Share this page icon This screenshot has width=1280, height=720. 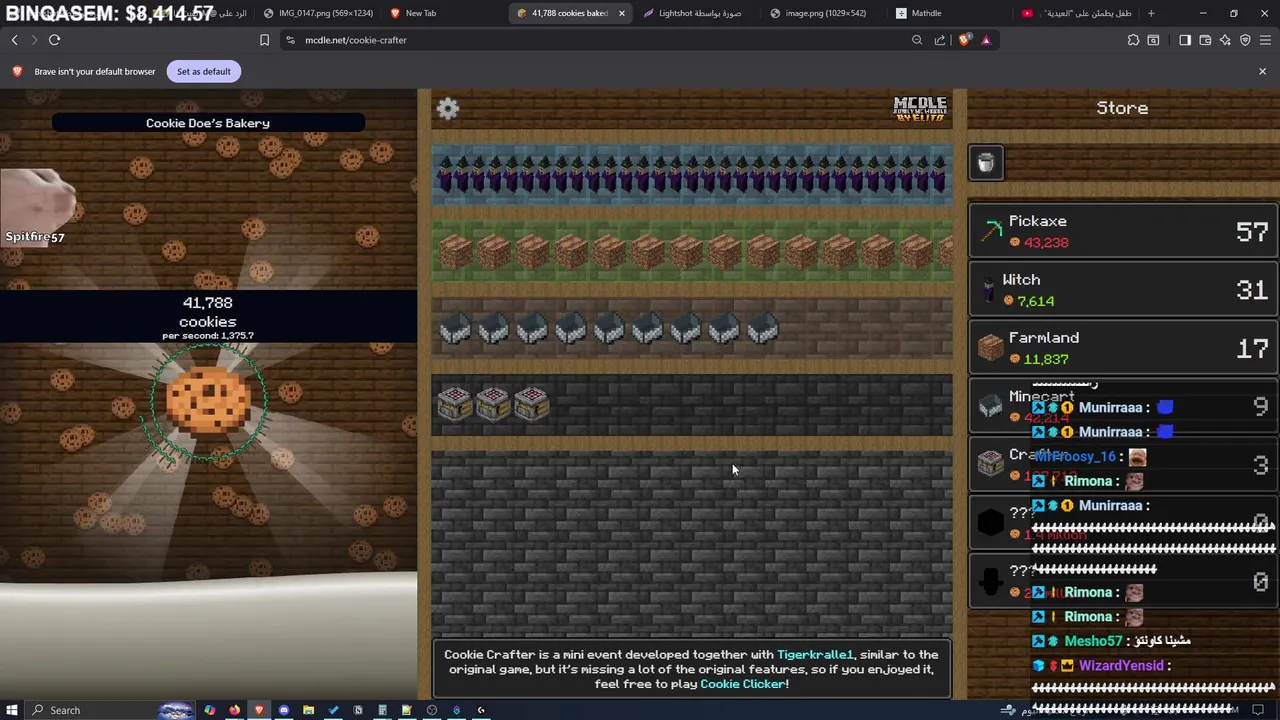(x=940, y=40)
